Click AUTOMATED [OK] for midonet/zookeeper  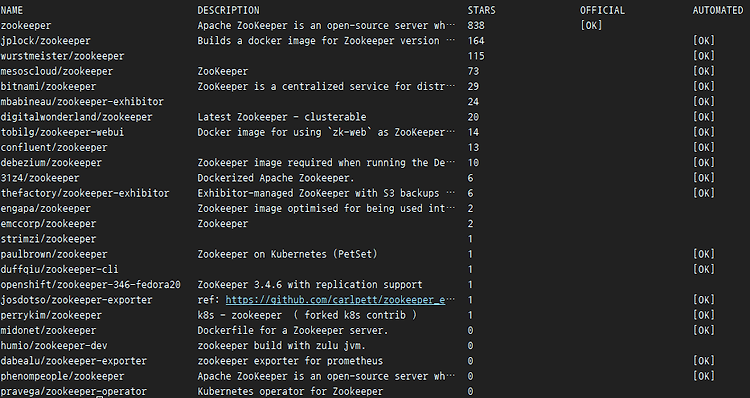[x=704, y=331]
